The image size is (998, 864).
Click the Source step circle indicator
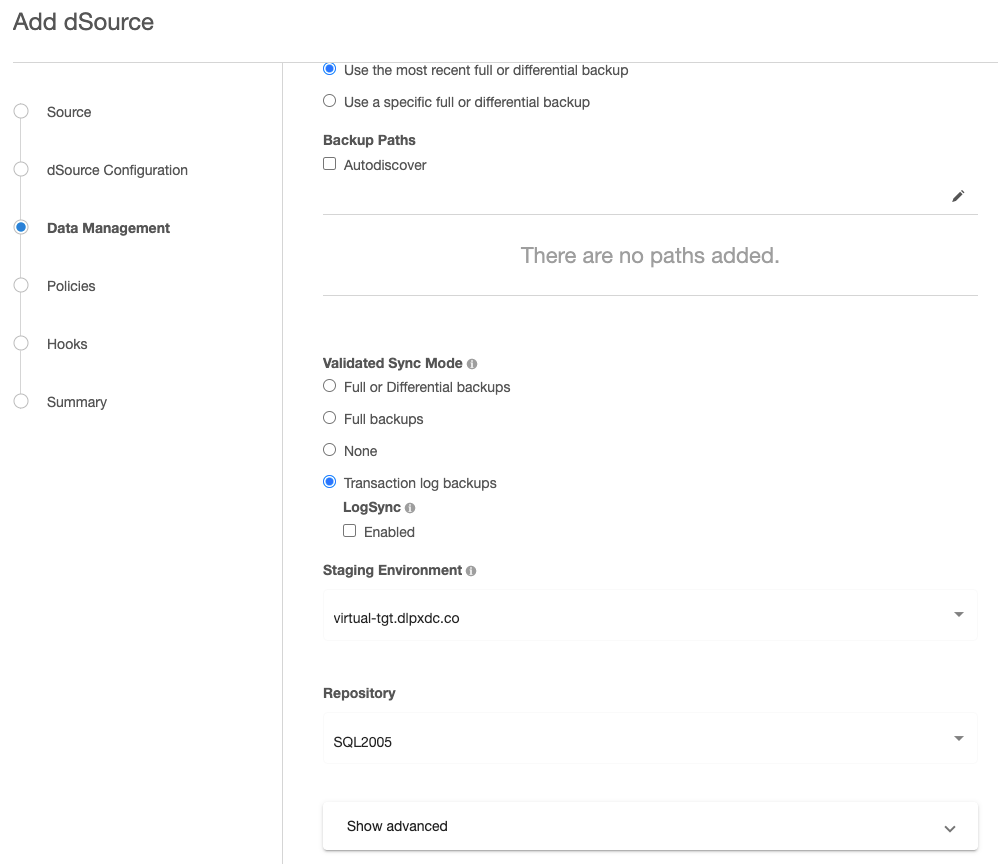[21, 111]
